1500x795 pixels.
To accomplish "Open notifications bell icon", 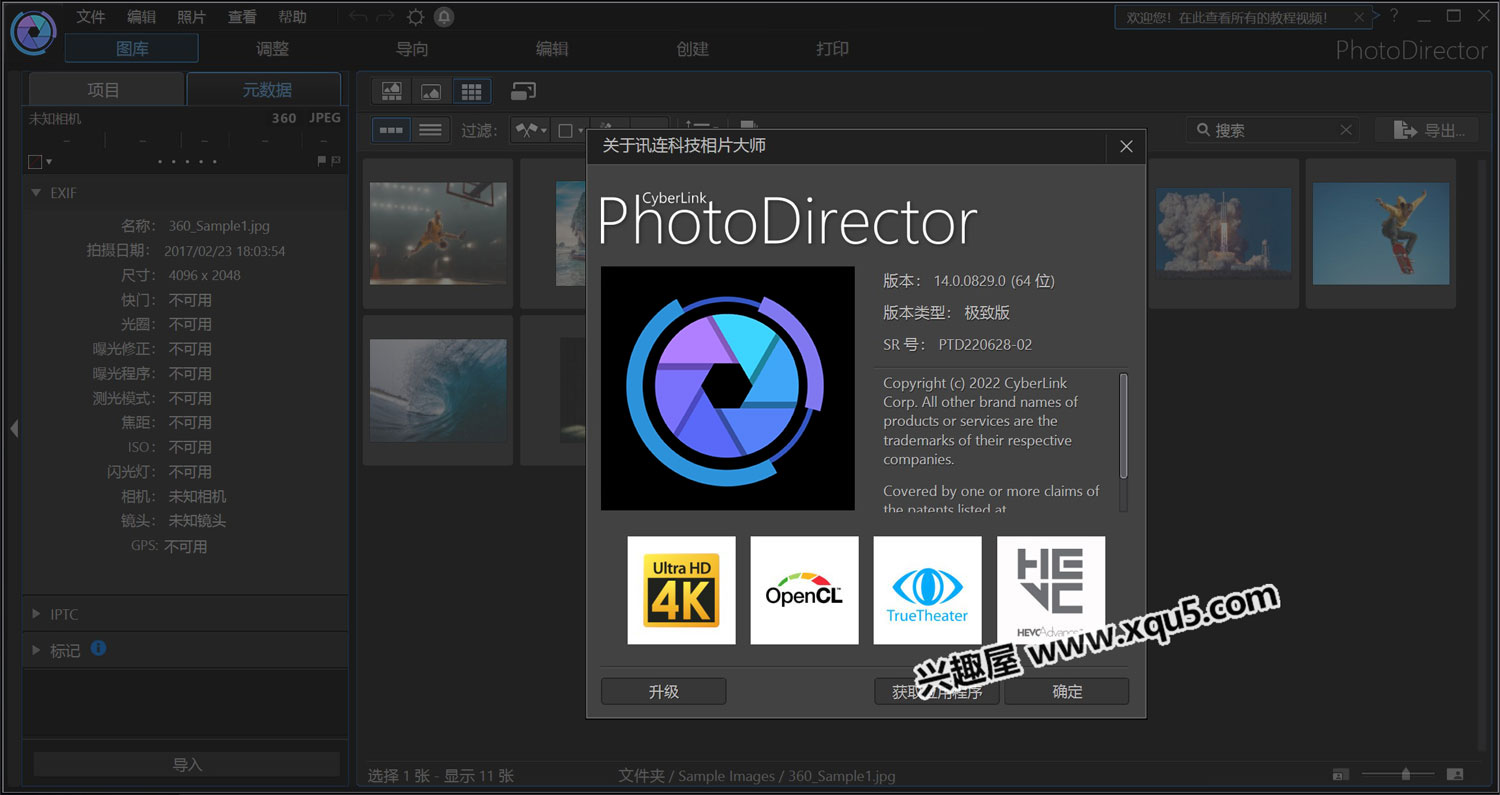I will click(x=443, y=17).
